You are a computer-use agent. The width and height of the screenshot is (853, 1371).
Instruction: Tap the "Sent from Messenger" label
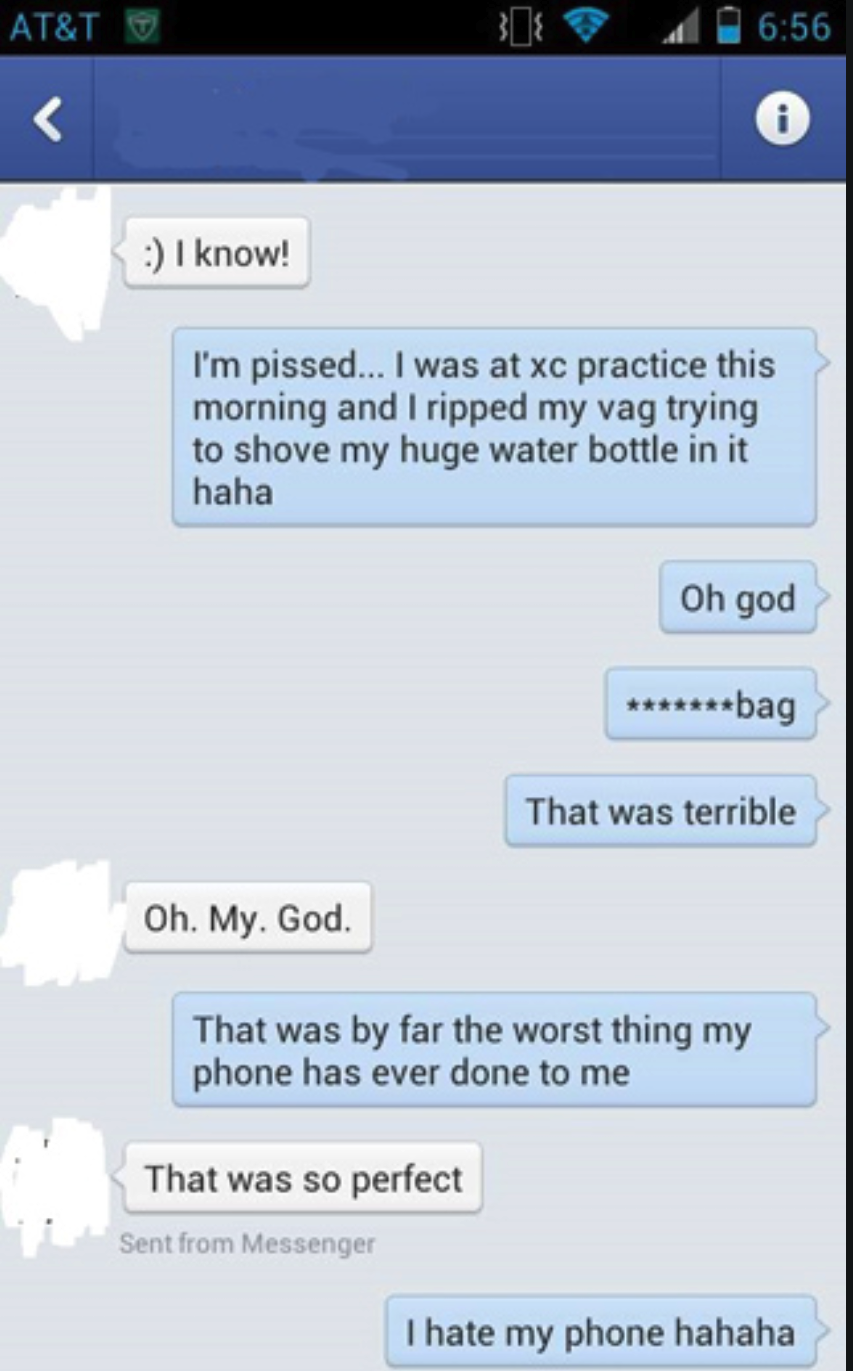tap(246, 1244)
